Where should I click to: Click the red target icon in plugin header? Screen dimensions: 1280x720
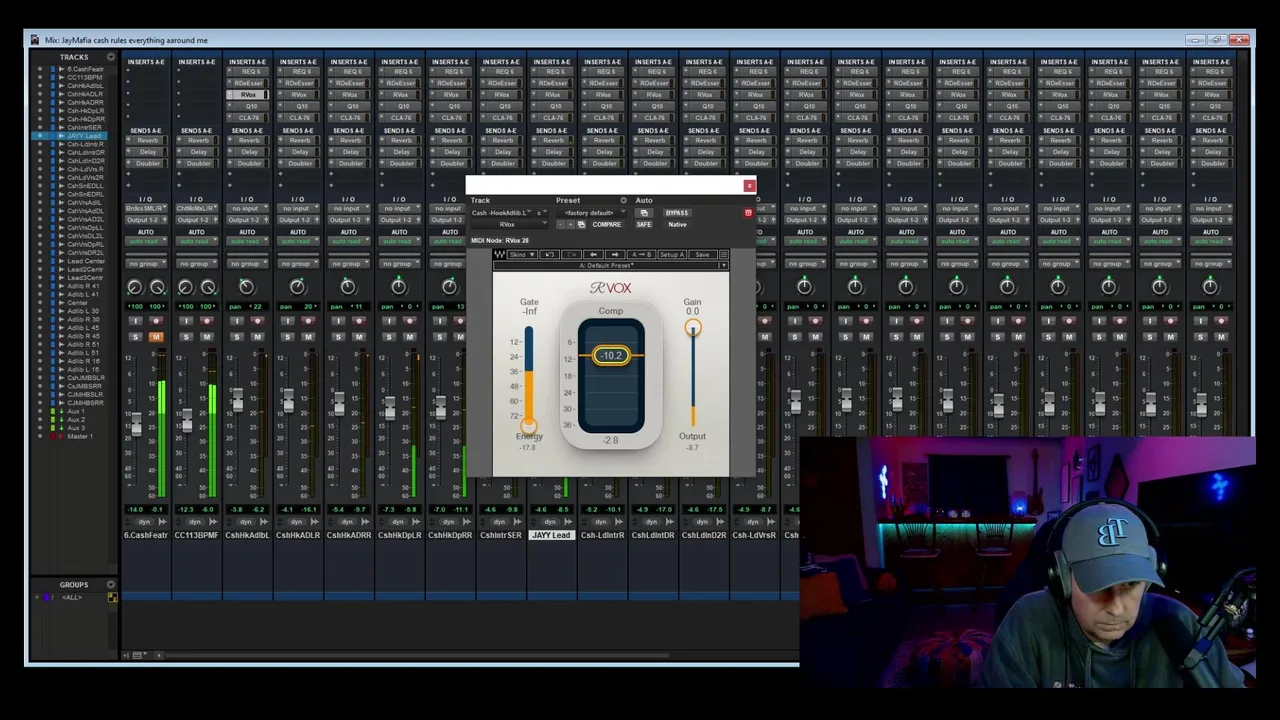point(748,213)
